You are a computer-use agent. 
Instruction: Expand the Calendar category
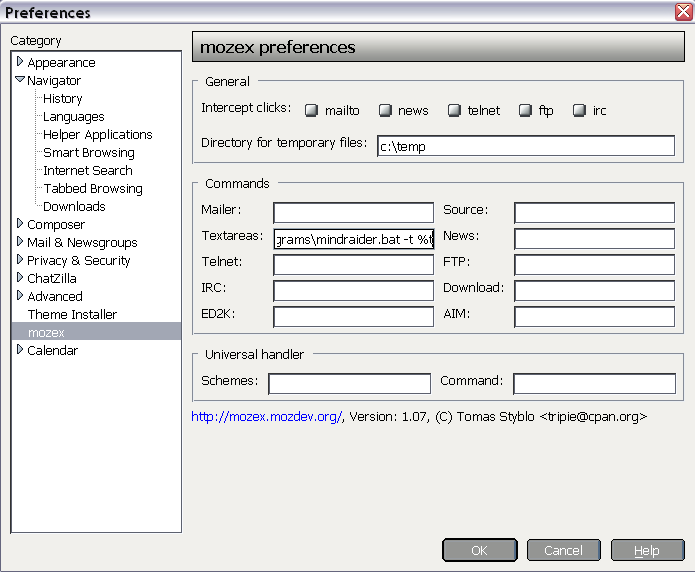[20, 349]
